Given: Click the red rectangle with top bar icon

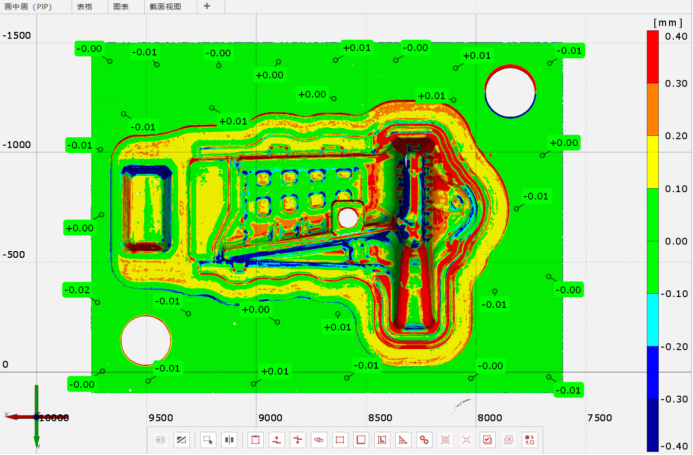Looking at the screenshot, I should tap(254, 439).
